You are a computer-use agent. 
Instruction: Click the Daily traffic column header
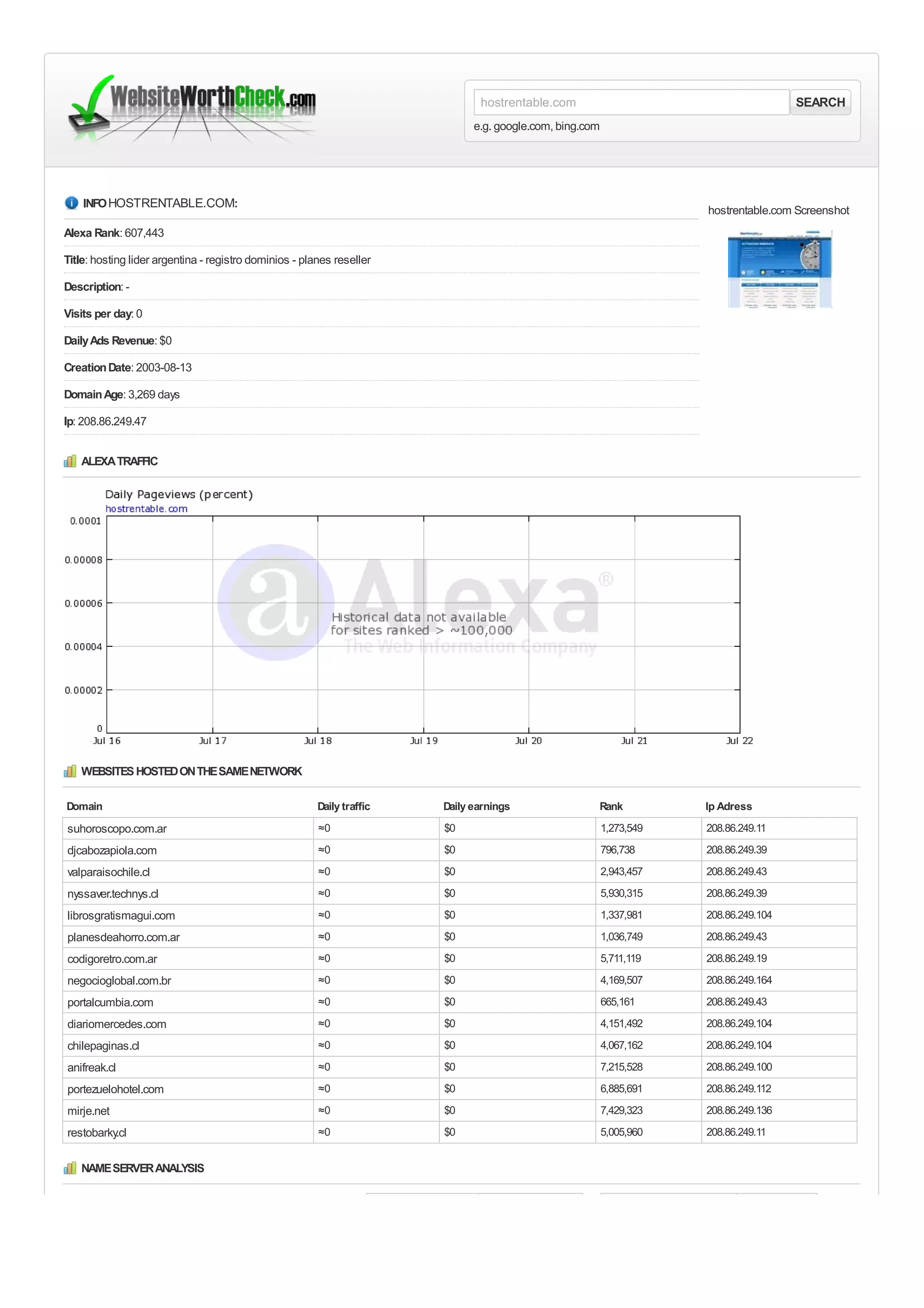click(343, 806)
